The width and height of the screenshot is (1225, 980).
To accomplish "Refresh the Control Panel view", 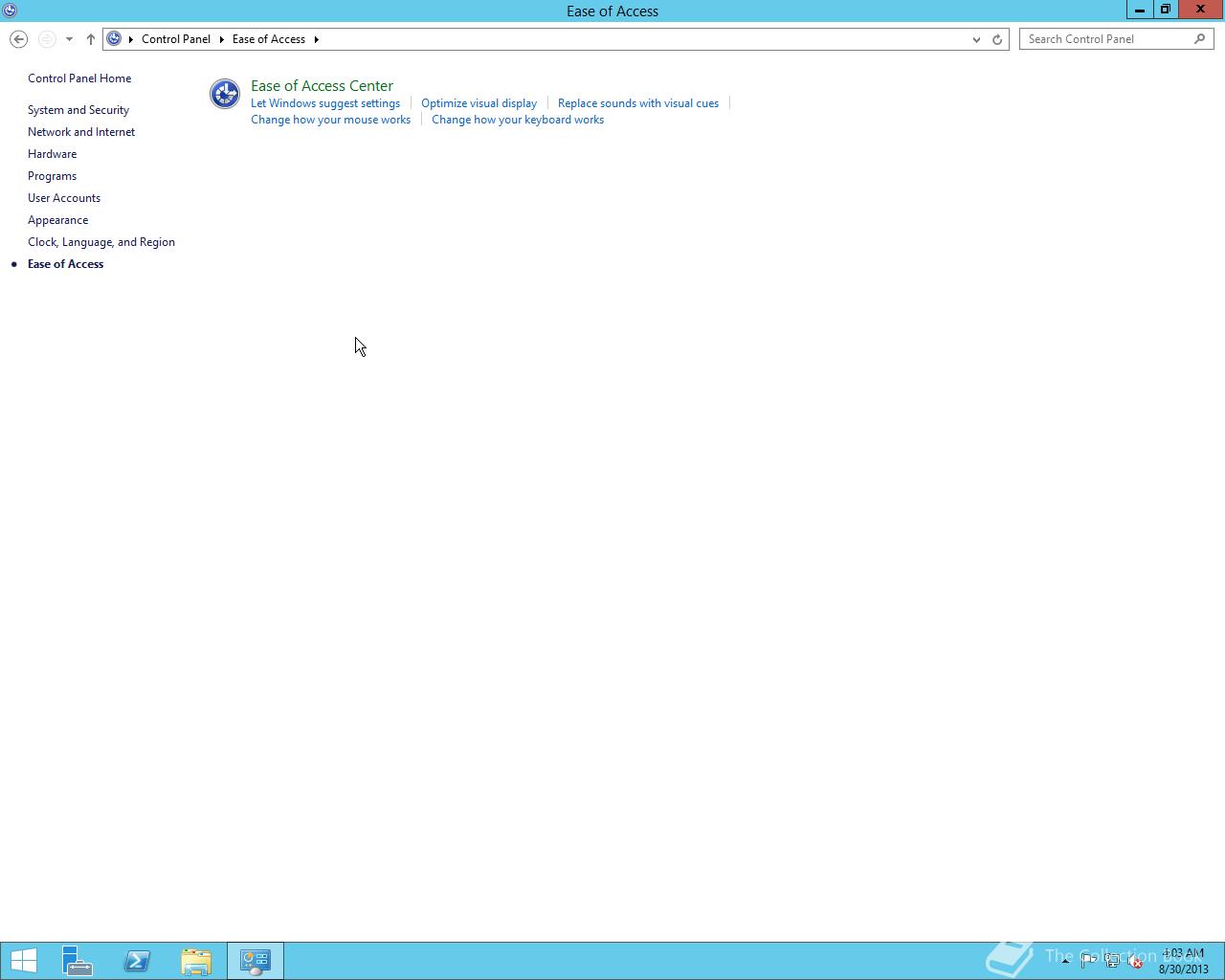I will click(997, 39).
